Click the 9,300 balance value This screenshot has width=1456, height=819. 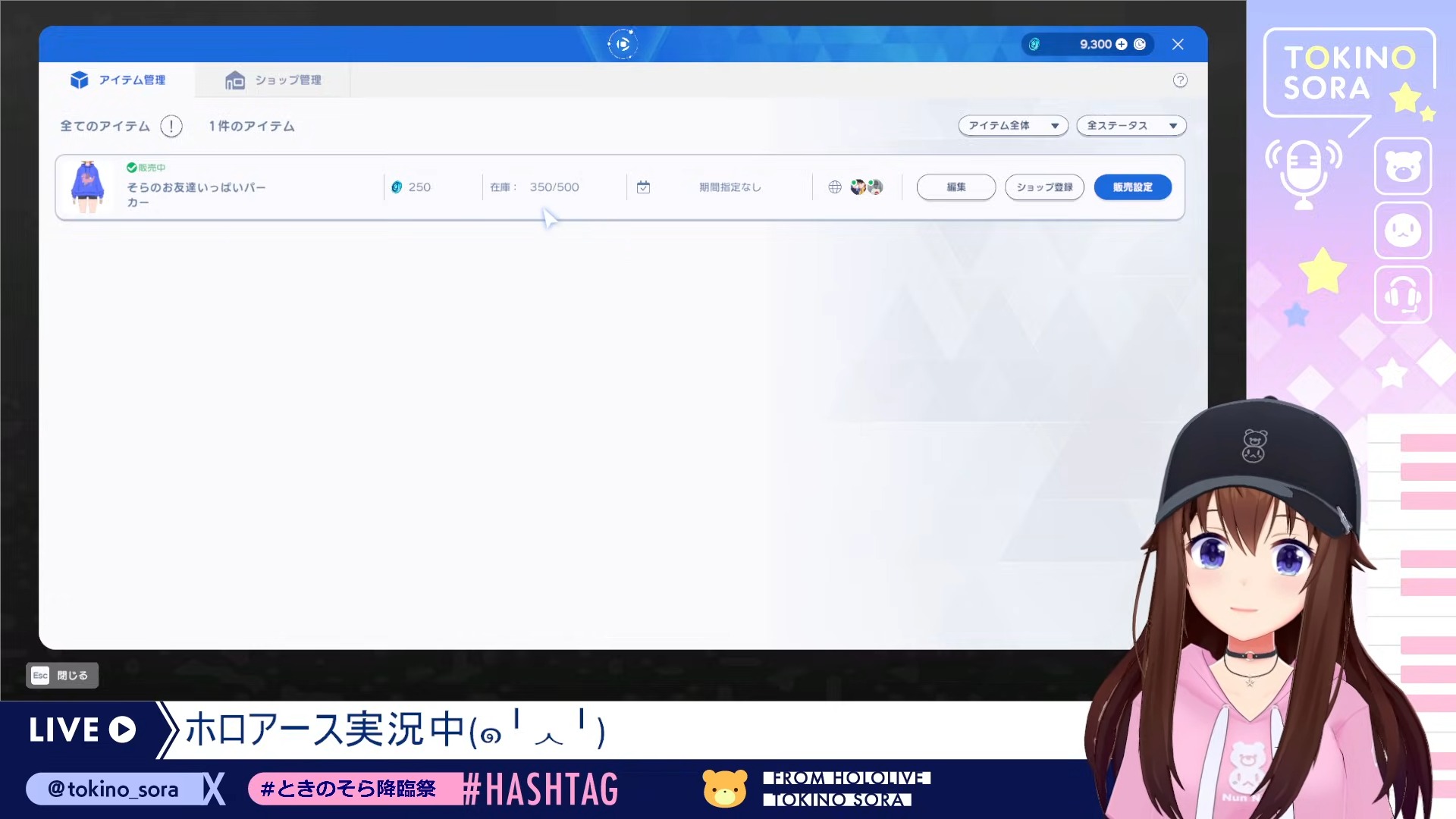(1096, 45)
